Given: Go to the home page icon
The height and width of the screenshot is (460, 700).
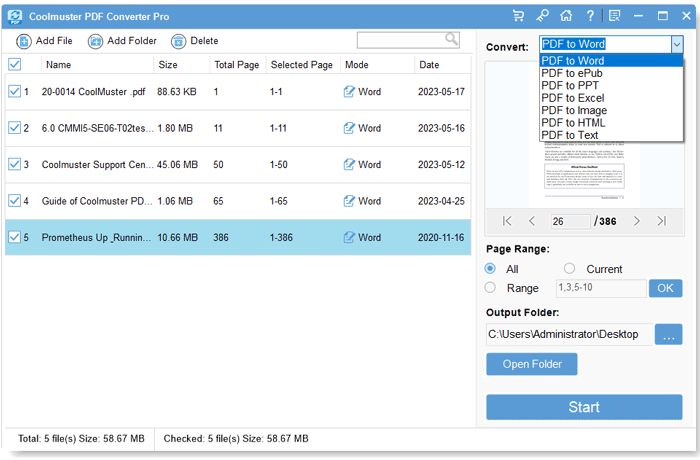Looking at the screenshot, I should 566,16.
